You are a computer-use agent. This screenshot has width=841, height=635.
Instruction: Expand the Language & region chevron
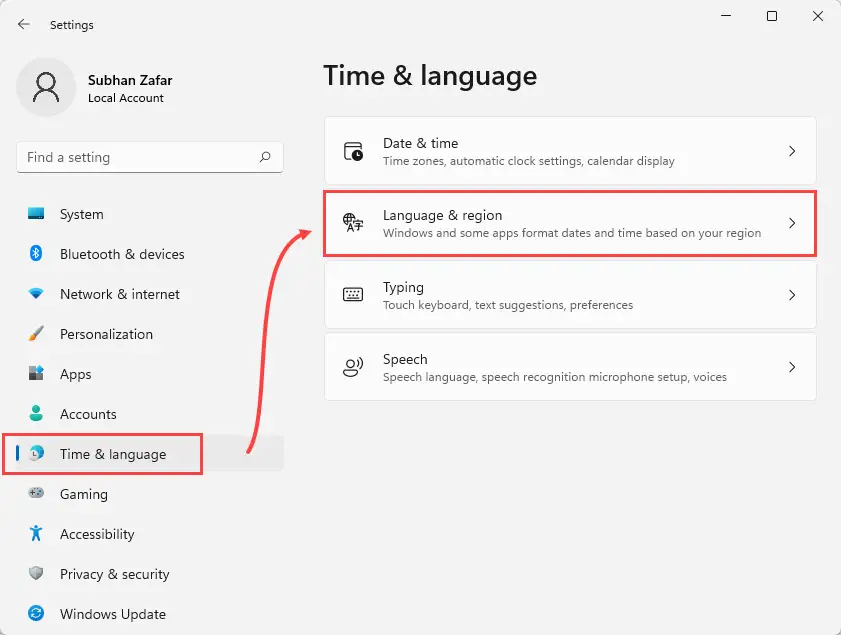coord(792,223)
